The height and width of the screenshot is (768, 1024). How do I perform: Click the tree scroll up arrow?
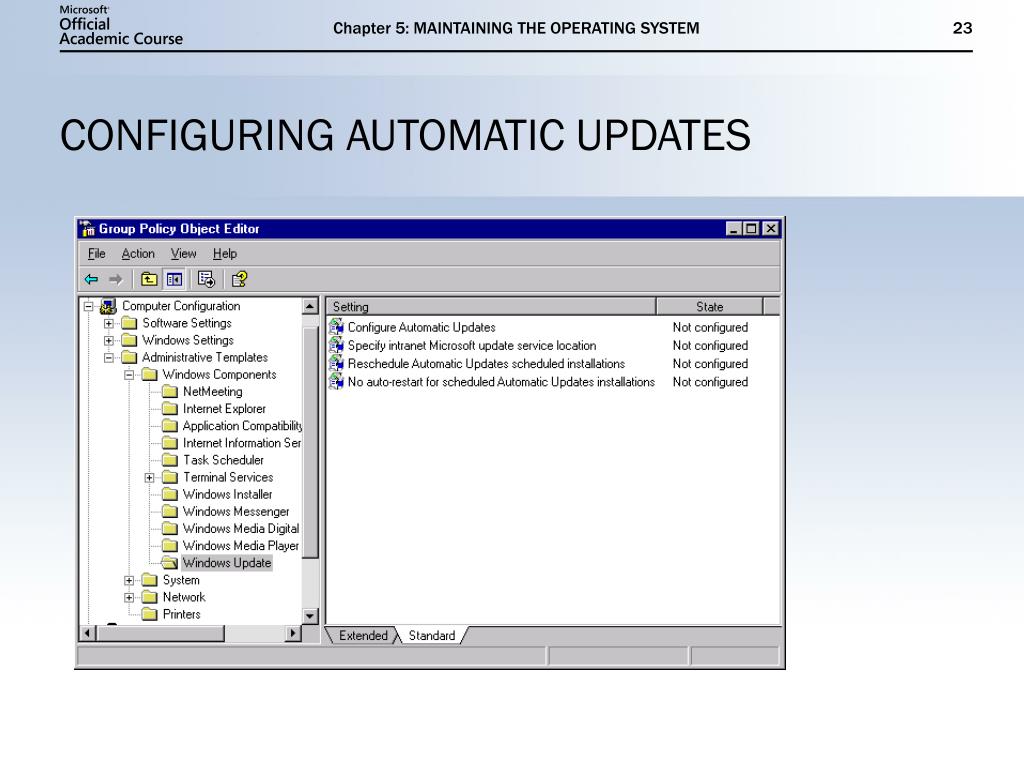click(310, 306)
